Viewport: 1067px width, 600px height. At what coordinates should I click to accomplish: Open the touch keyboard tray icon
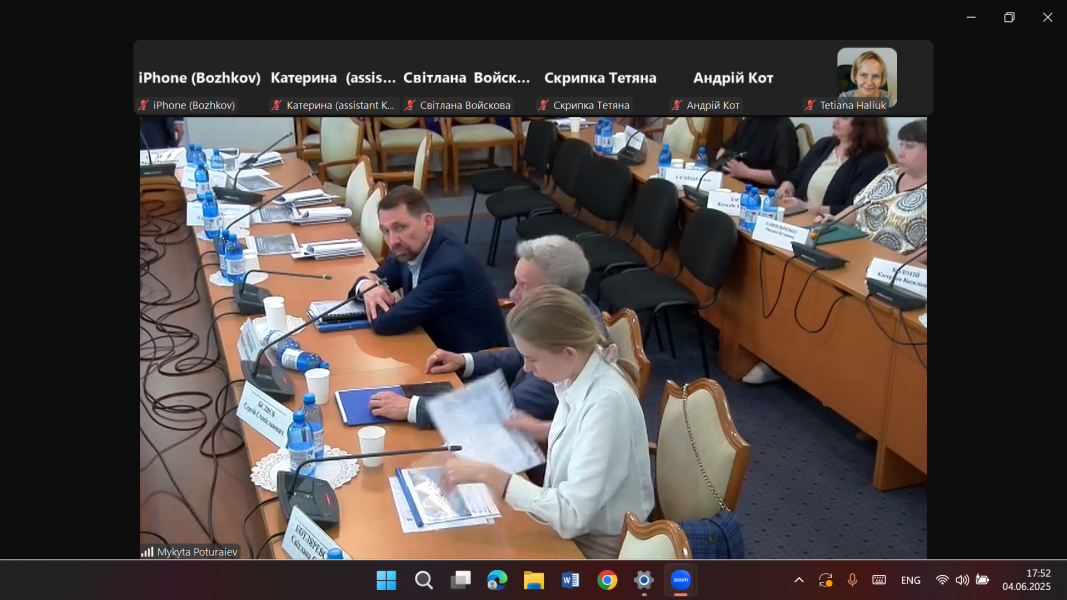879,580
